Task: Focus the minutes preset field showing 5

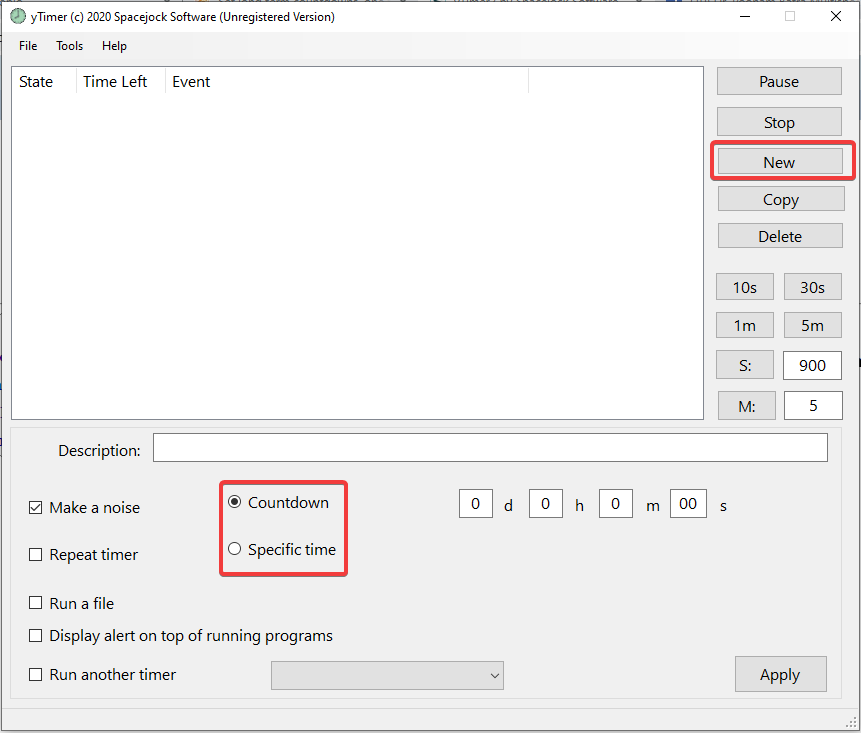Action: [813, 406]
